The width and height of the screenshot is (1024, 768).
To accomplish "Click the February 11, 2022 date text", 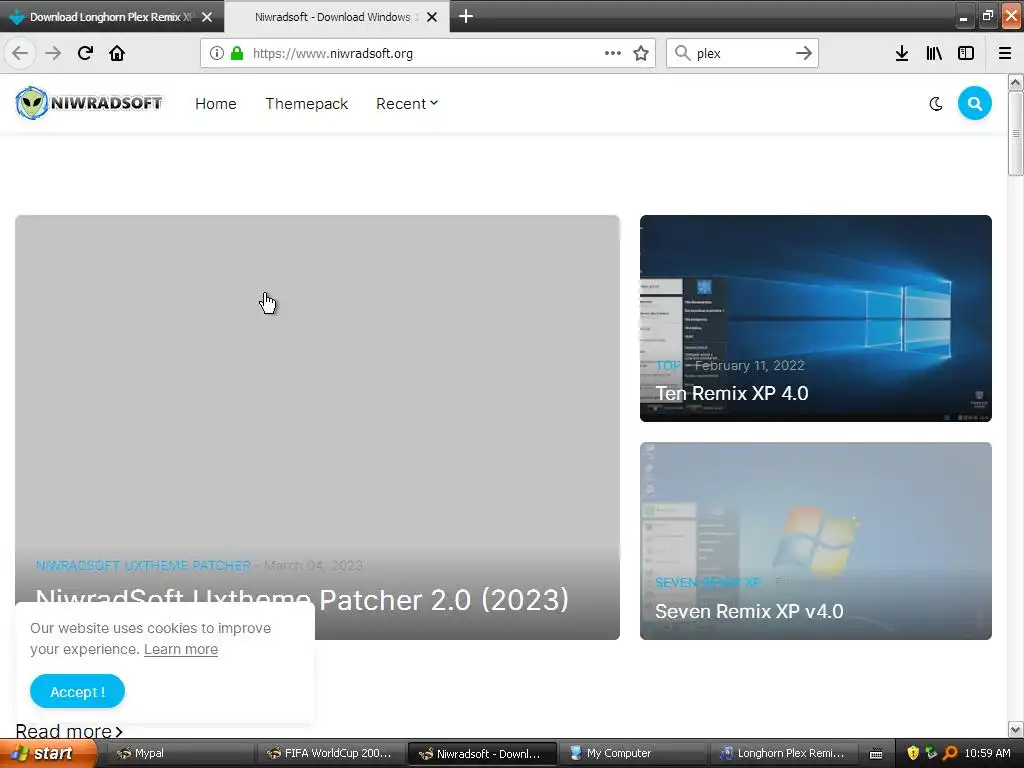I will pyautogui.click(x=750, y=366).
